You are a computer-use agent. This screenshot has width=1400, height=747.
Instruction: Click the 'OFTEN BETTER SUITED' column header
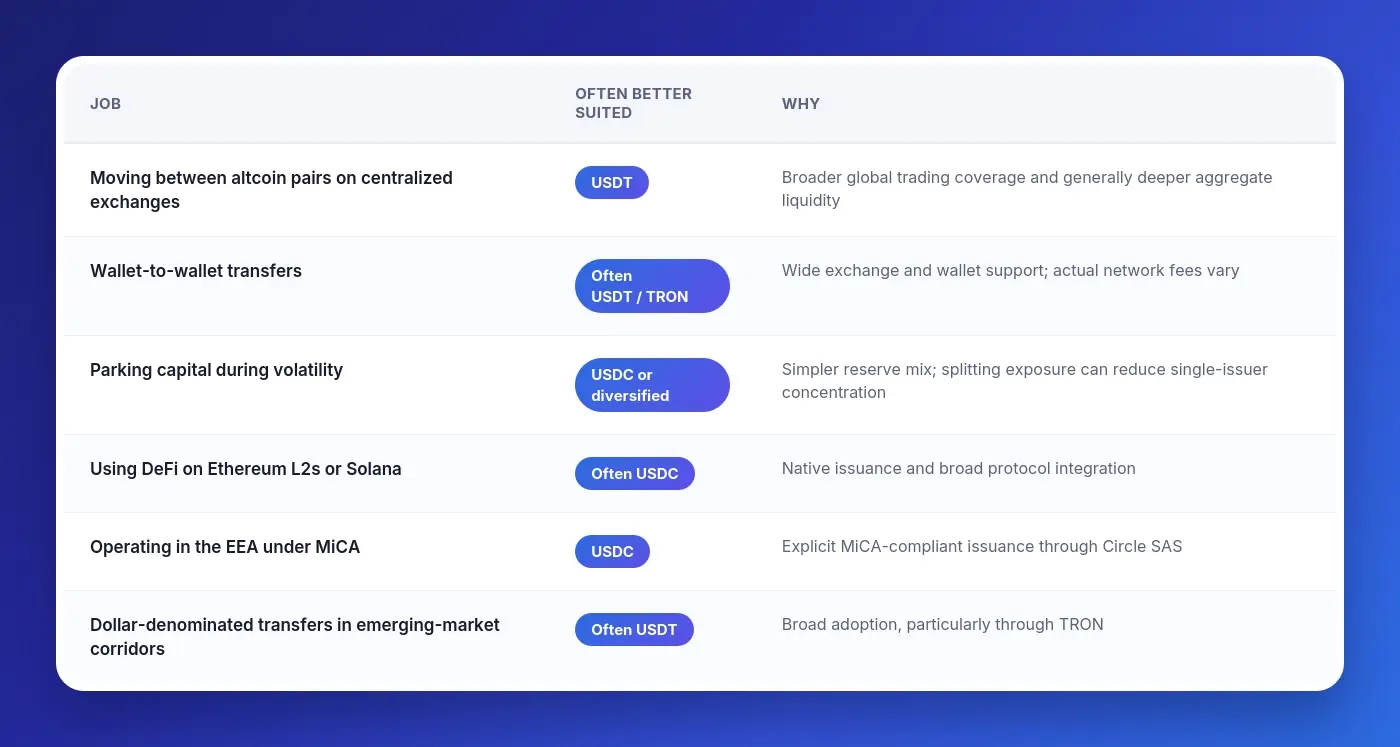[633, 103]
